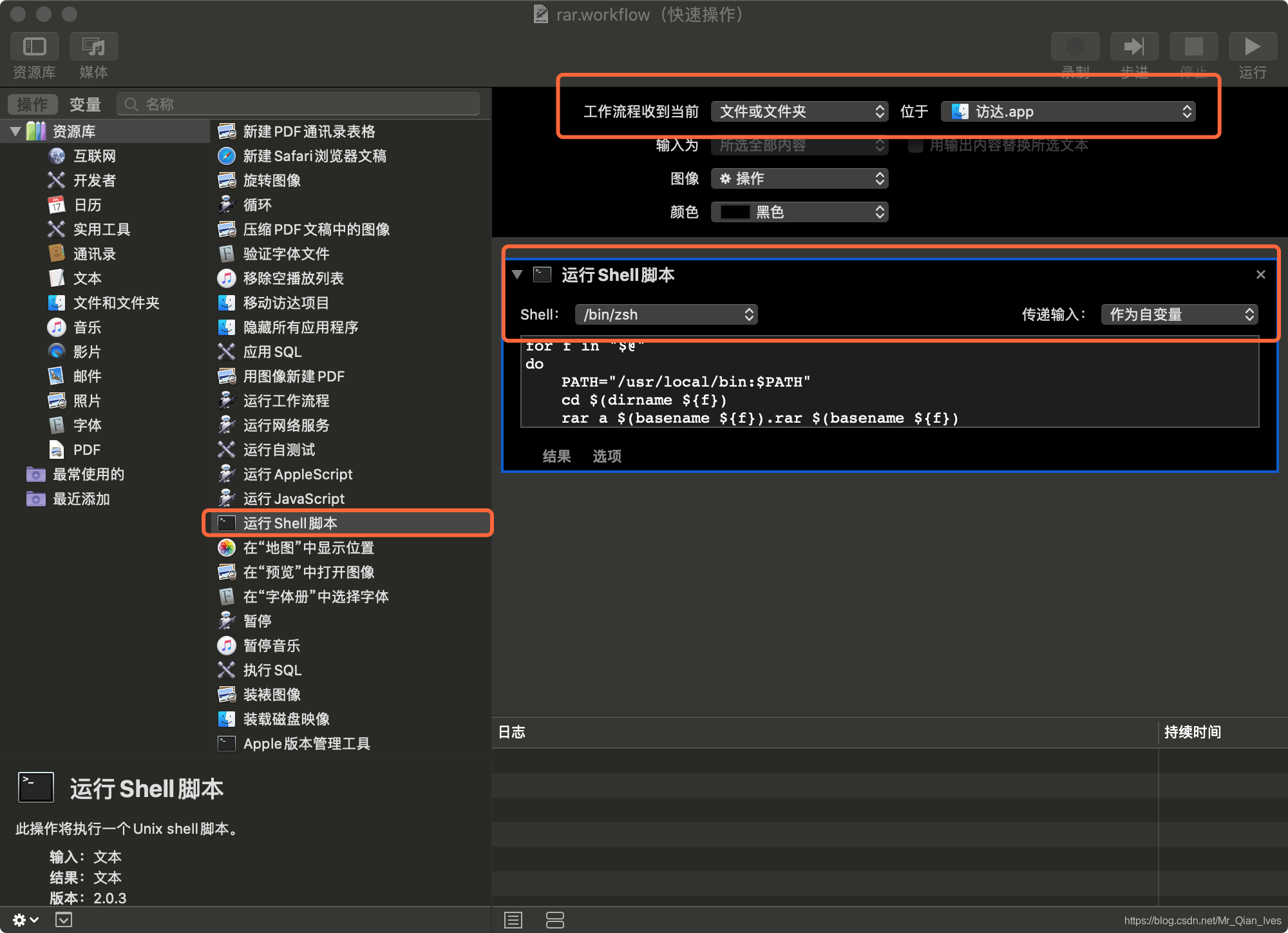The width and height of the screenshot is (1288, 933).
Task: Open the /bin/zsh Shell dropdown
Action: point(666,314)
